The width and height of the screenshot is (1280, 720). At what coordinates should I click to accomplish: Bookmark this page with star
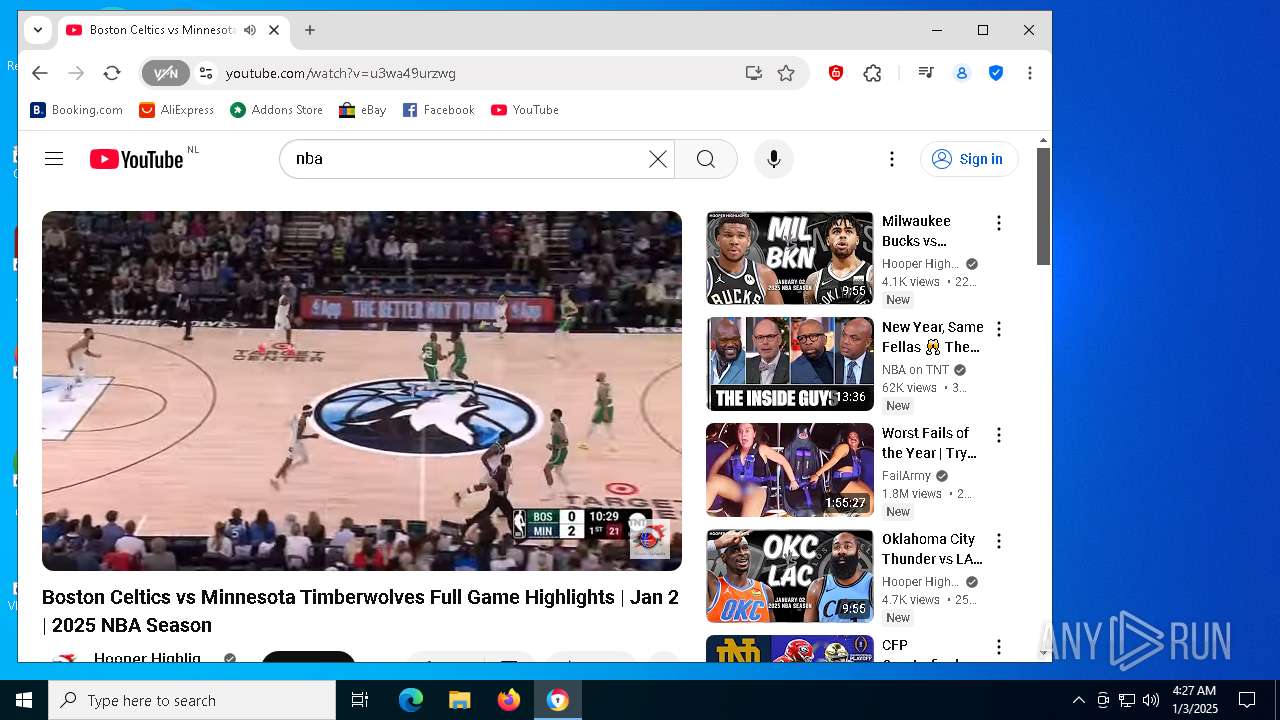(x=786, y=73)
